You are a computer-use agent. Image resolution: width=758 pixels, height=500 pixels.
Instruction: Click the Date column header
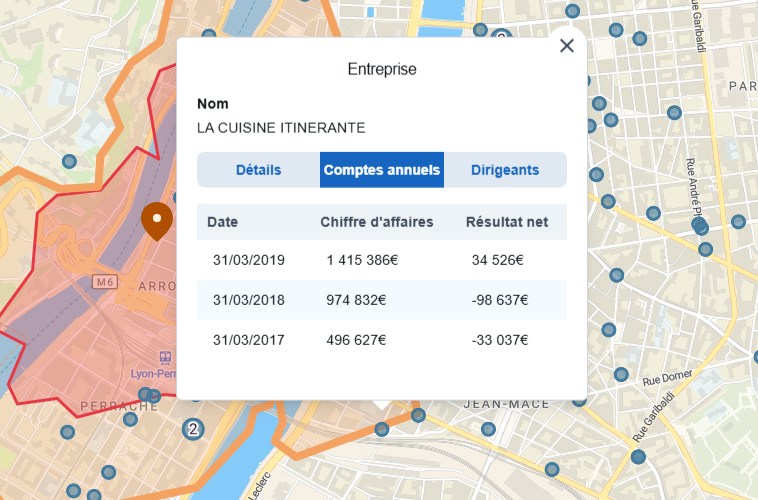pos(222,222)
